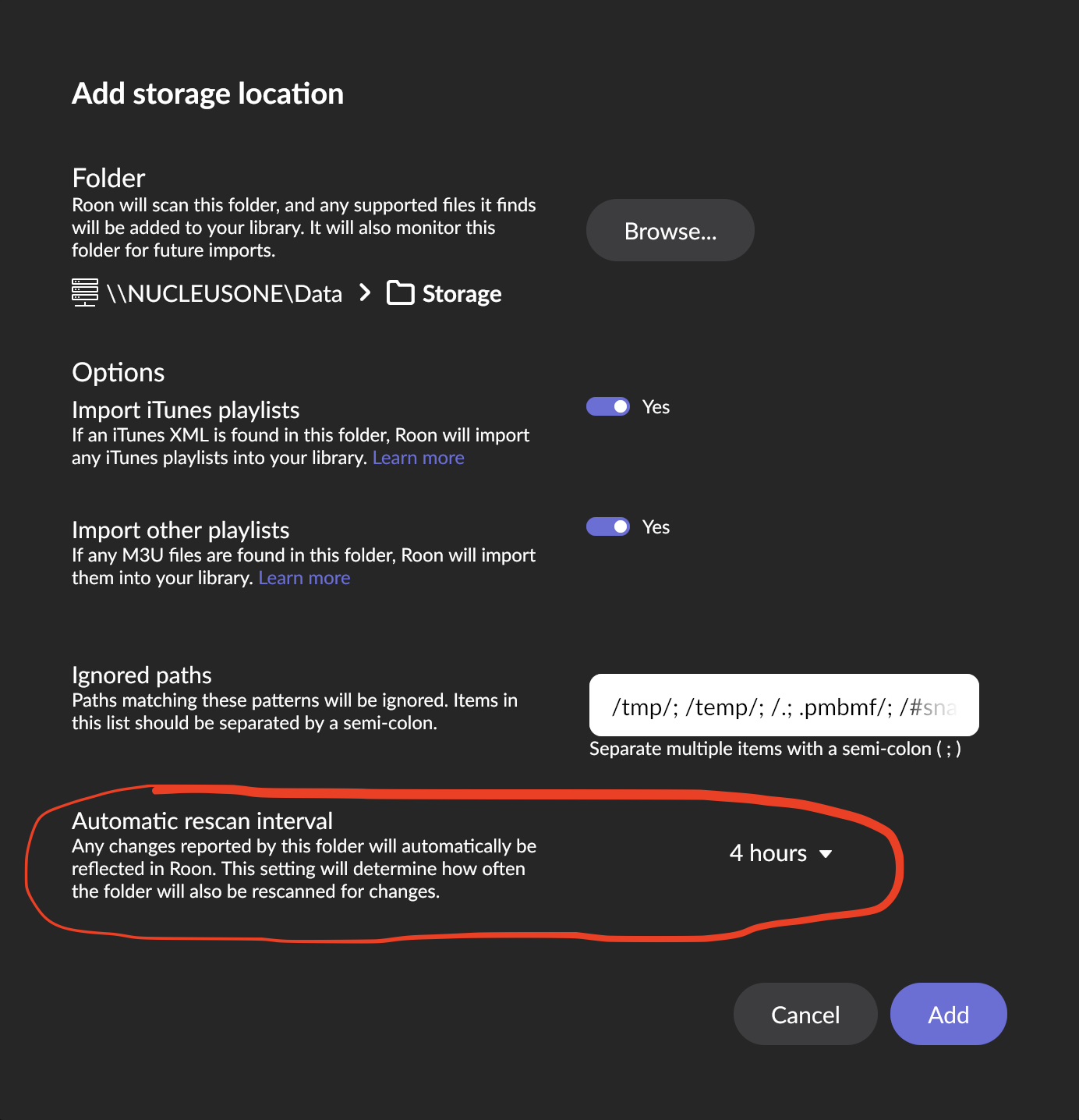This screenshot has height=1120, width=1079.
Task: Turn off the Import other playlists toggle
Action: pyautogui.click(x=608, y=526)
